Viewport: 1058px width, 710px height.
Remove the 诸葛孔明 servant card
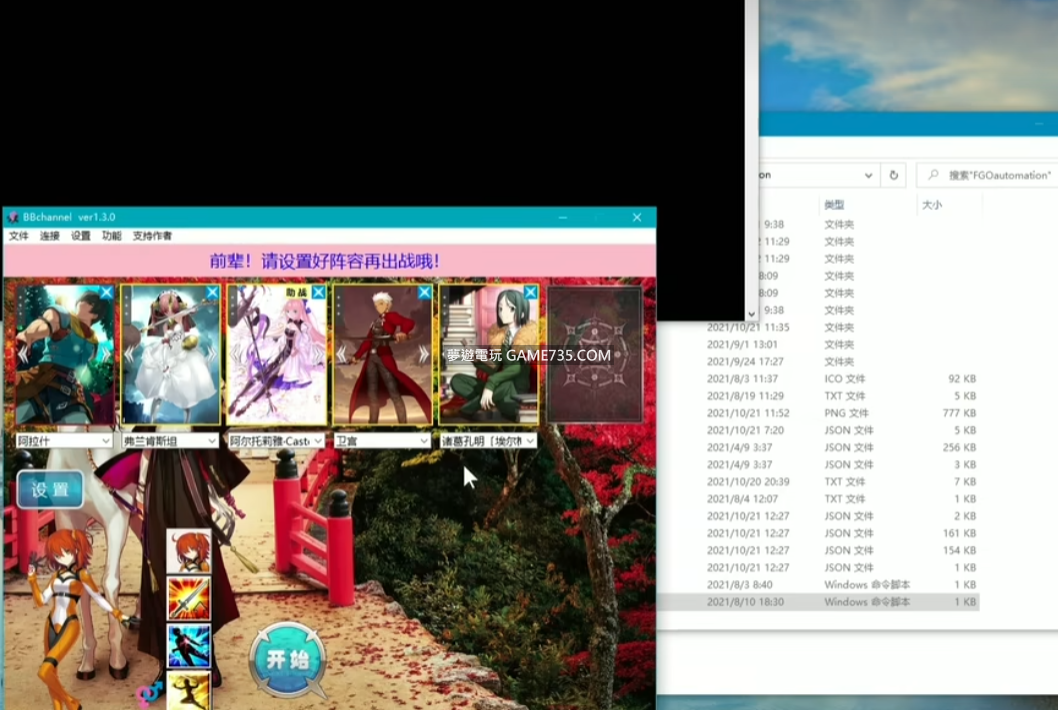pos(530,292)
